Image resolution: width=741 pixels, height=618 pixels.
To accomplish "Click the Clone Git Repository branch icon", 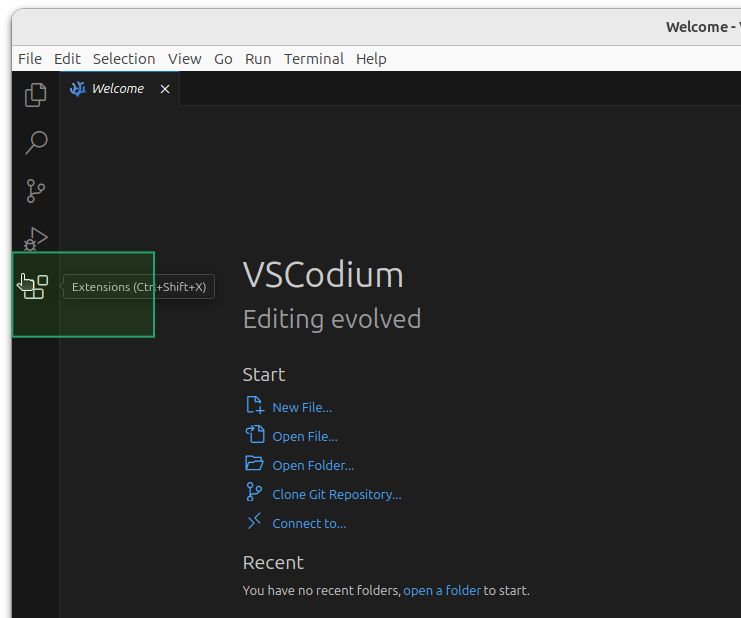I will click(x=254, y=492).
